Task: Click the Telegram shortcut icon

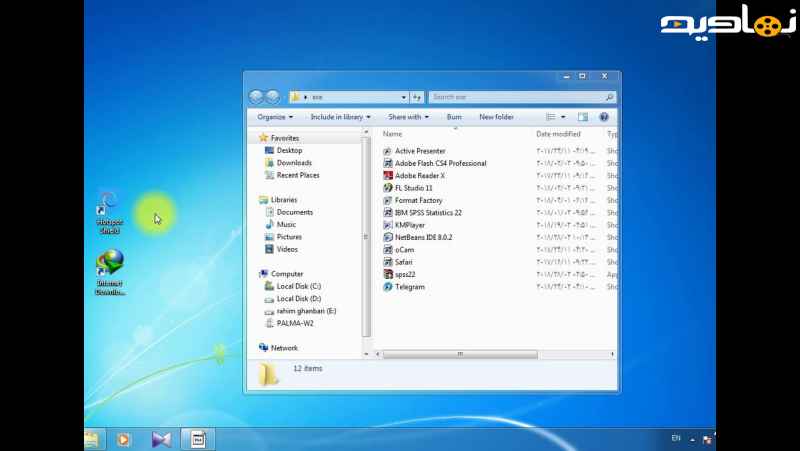Action: pyautogui.click(x=388, y=287)
